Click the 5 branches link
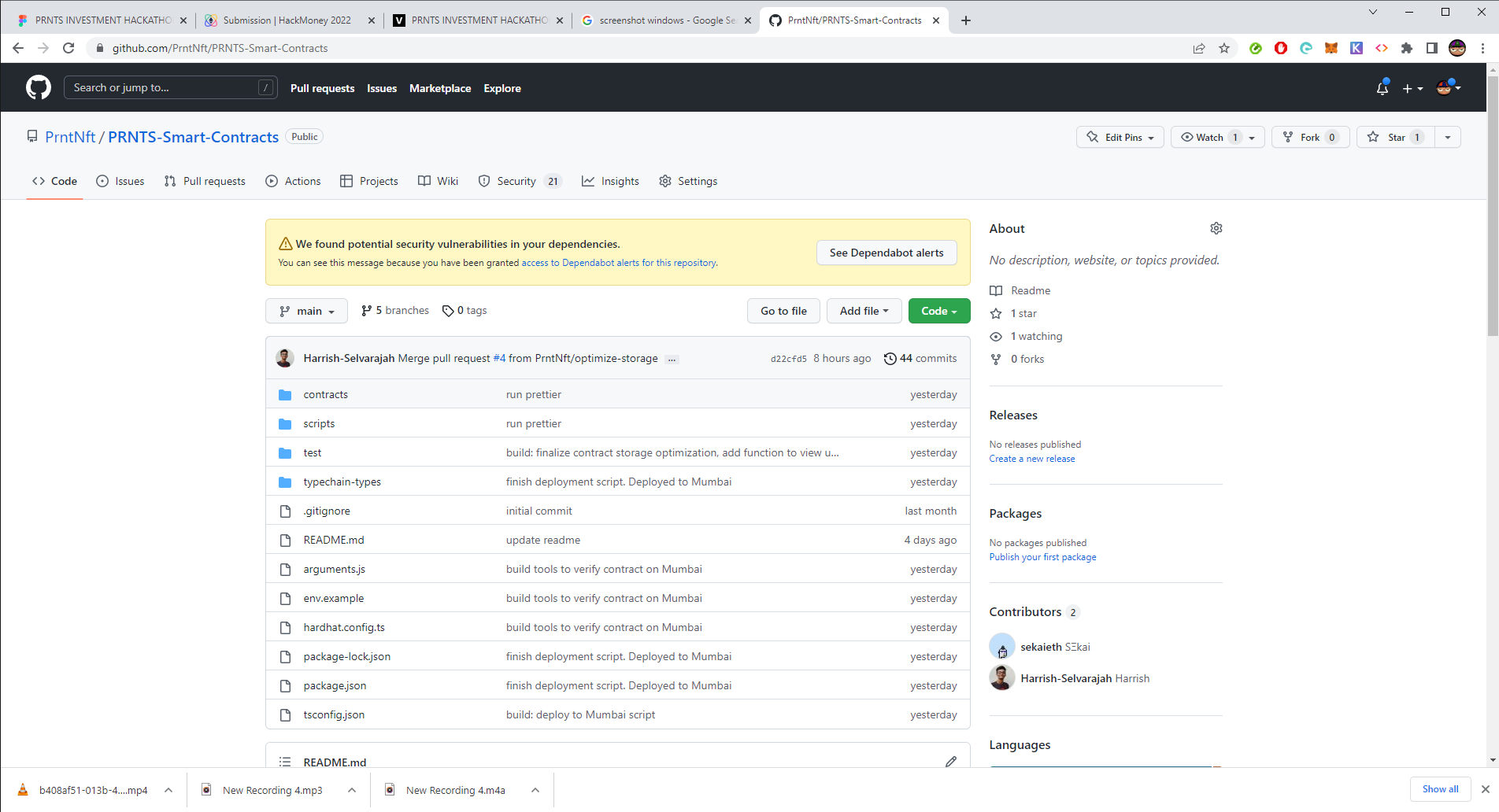Viewport: 1499px width, 812px height. click(x=395, y=311)
